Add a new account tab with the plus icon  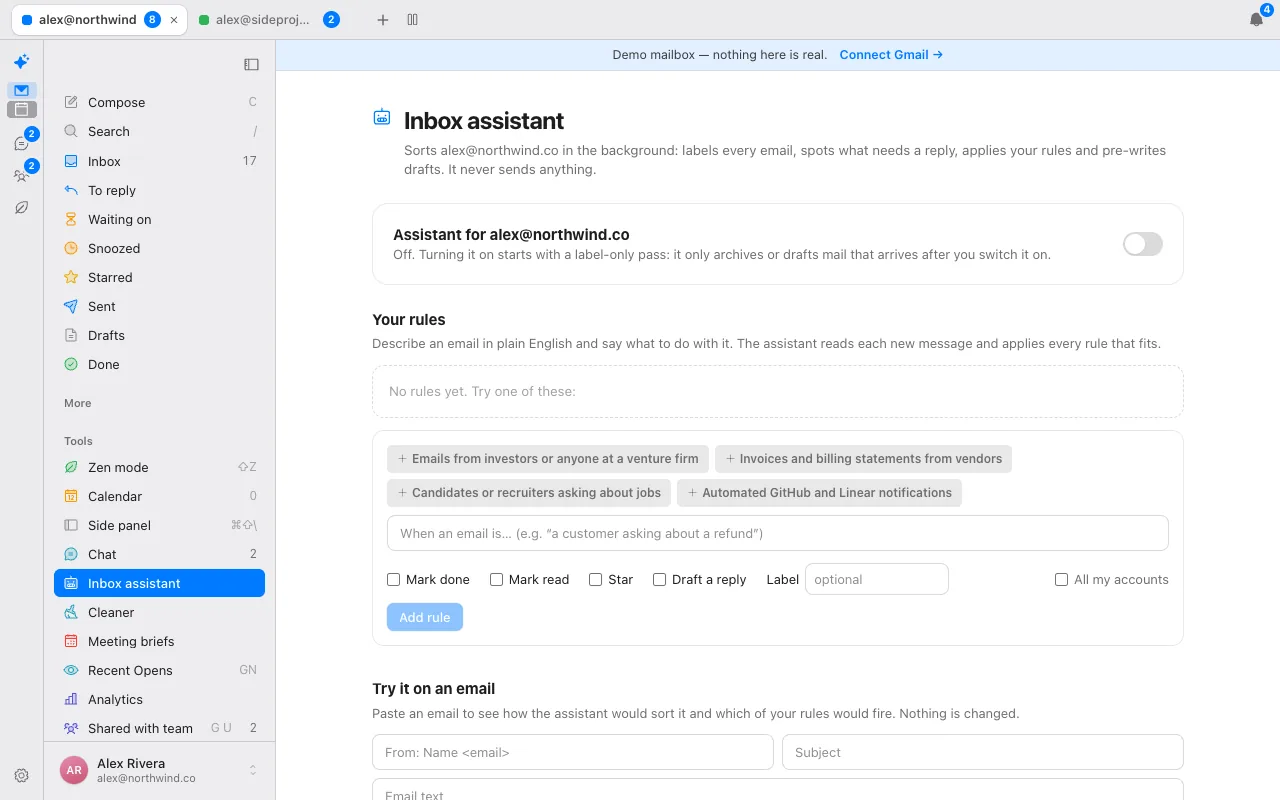[x=382, y=20]
